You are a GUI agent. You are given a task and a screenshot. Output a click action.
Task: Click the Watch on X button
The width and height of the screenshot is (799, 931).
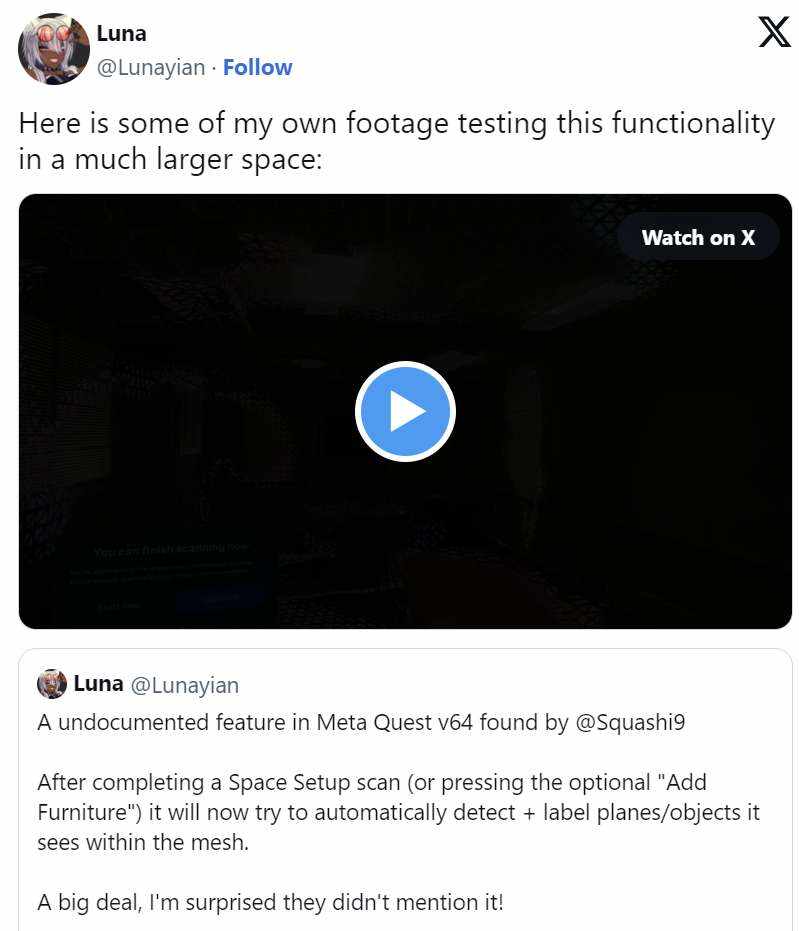point(698,238)
